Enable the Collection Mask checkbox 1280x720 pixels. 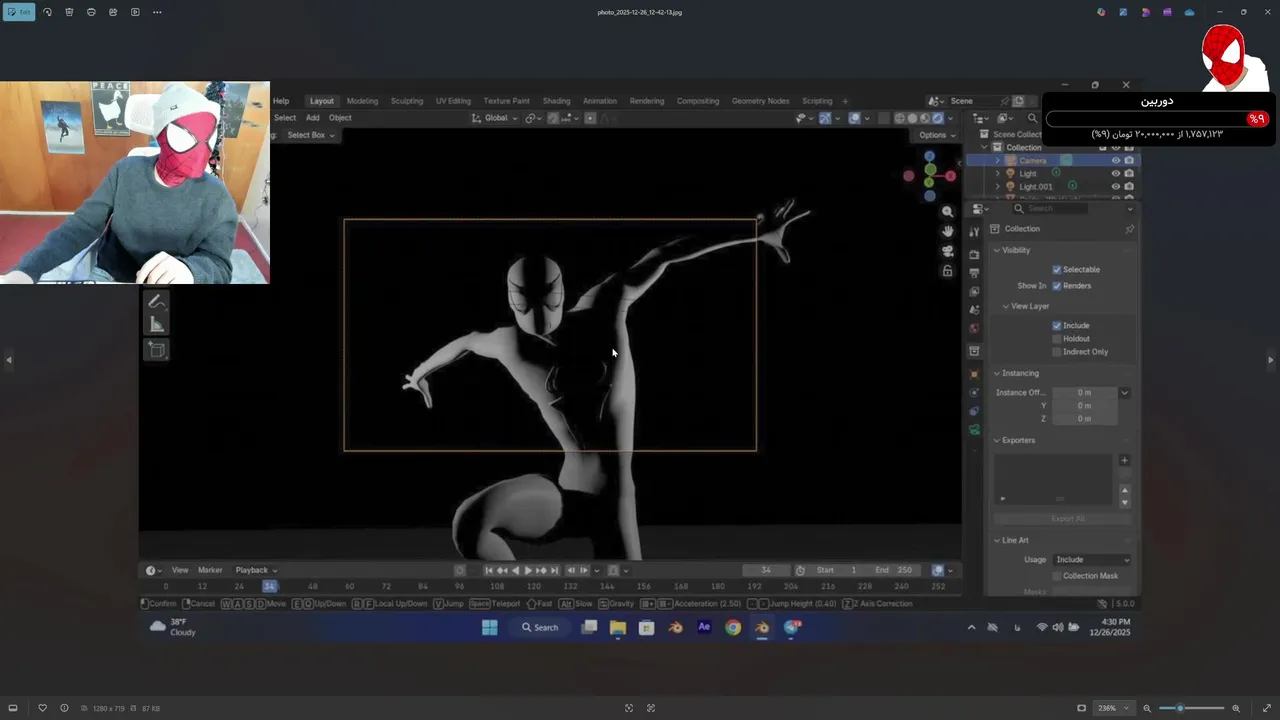click(1057, 576)
